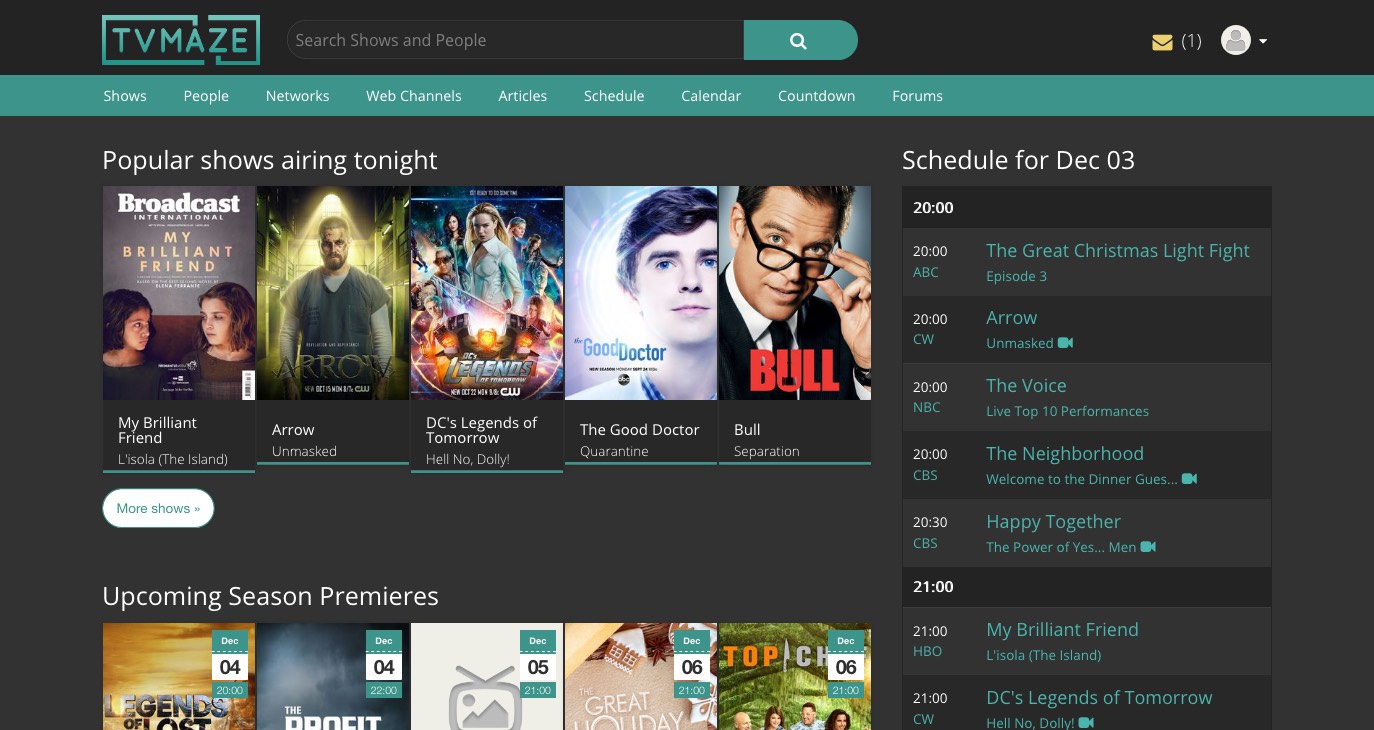Open the Legends of Lost premiere thumbnail

coord(179,677)
